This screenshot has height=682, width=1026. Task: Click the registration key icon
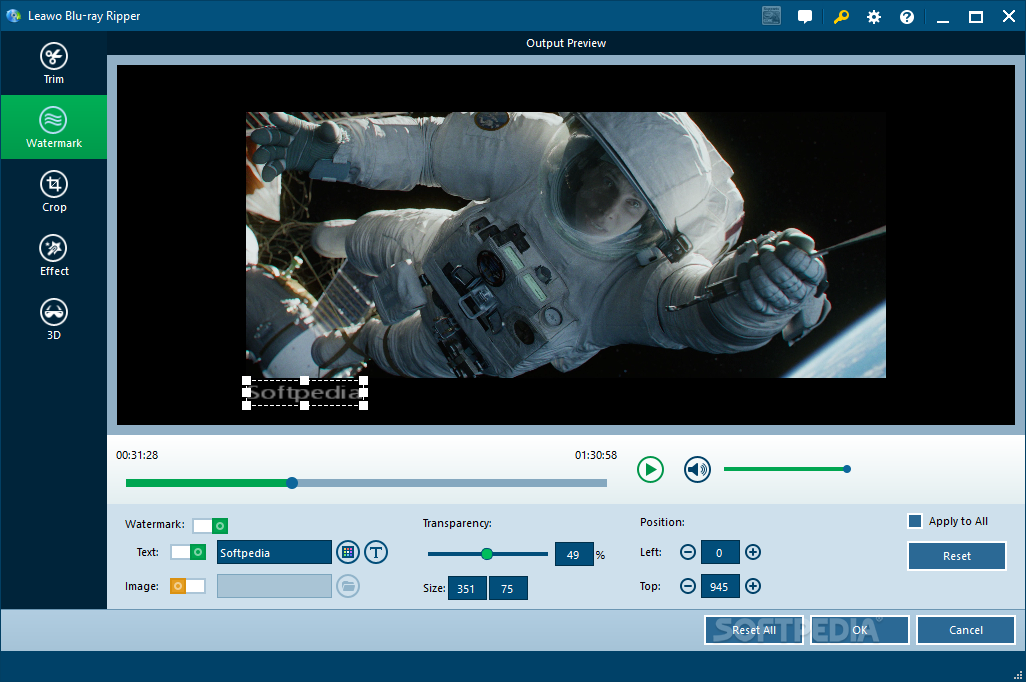click(x=841, y=16)
